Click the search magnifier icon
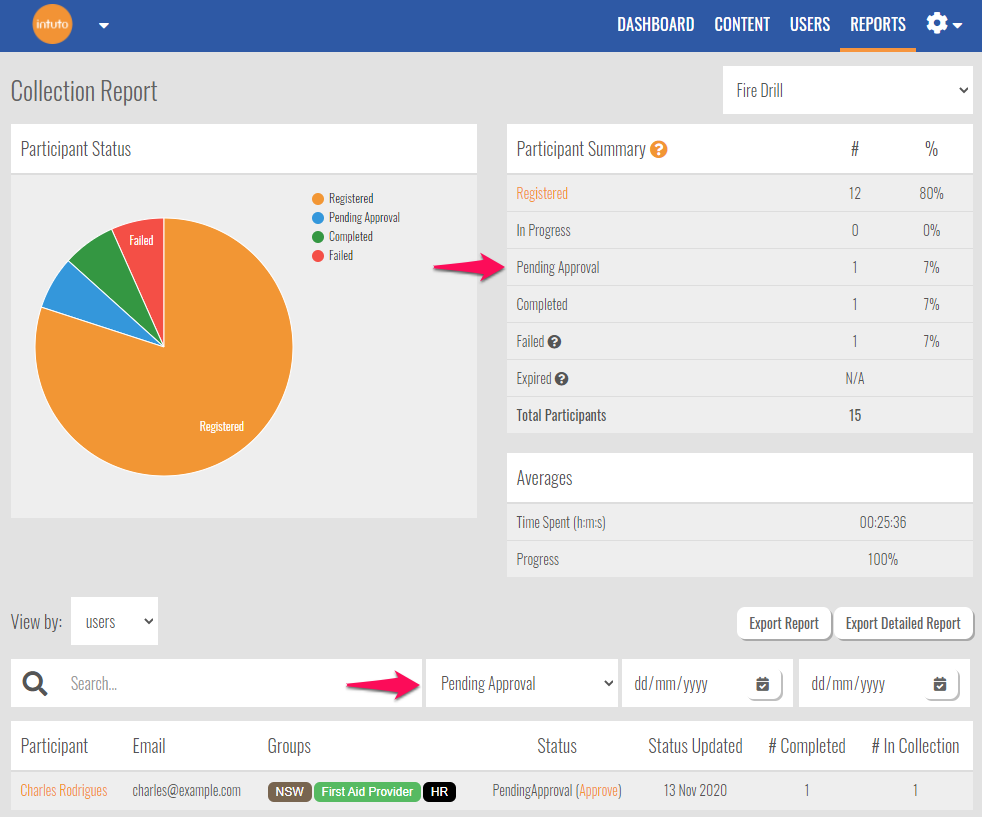The image size is (982, 817). (35, 684)
